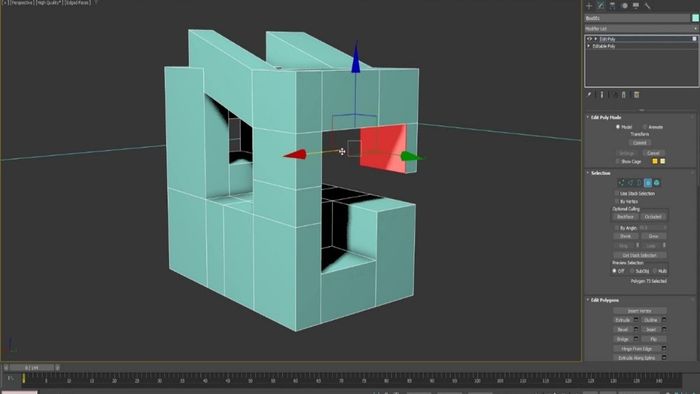Select Element sub-object level icon

[x=657, y=182]
